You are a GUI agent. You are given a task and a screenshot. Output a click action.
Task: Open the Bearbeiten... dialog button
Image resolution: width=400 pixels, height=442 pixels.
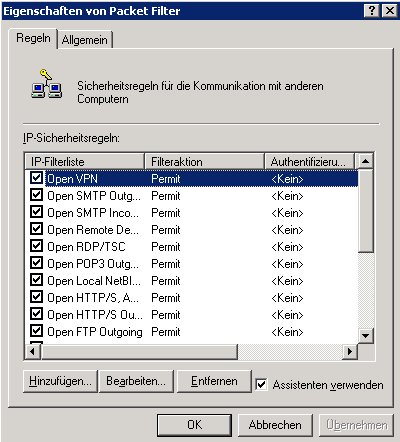(x=136, y=381)
